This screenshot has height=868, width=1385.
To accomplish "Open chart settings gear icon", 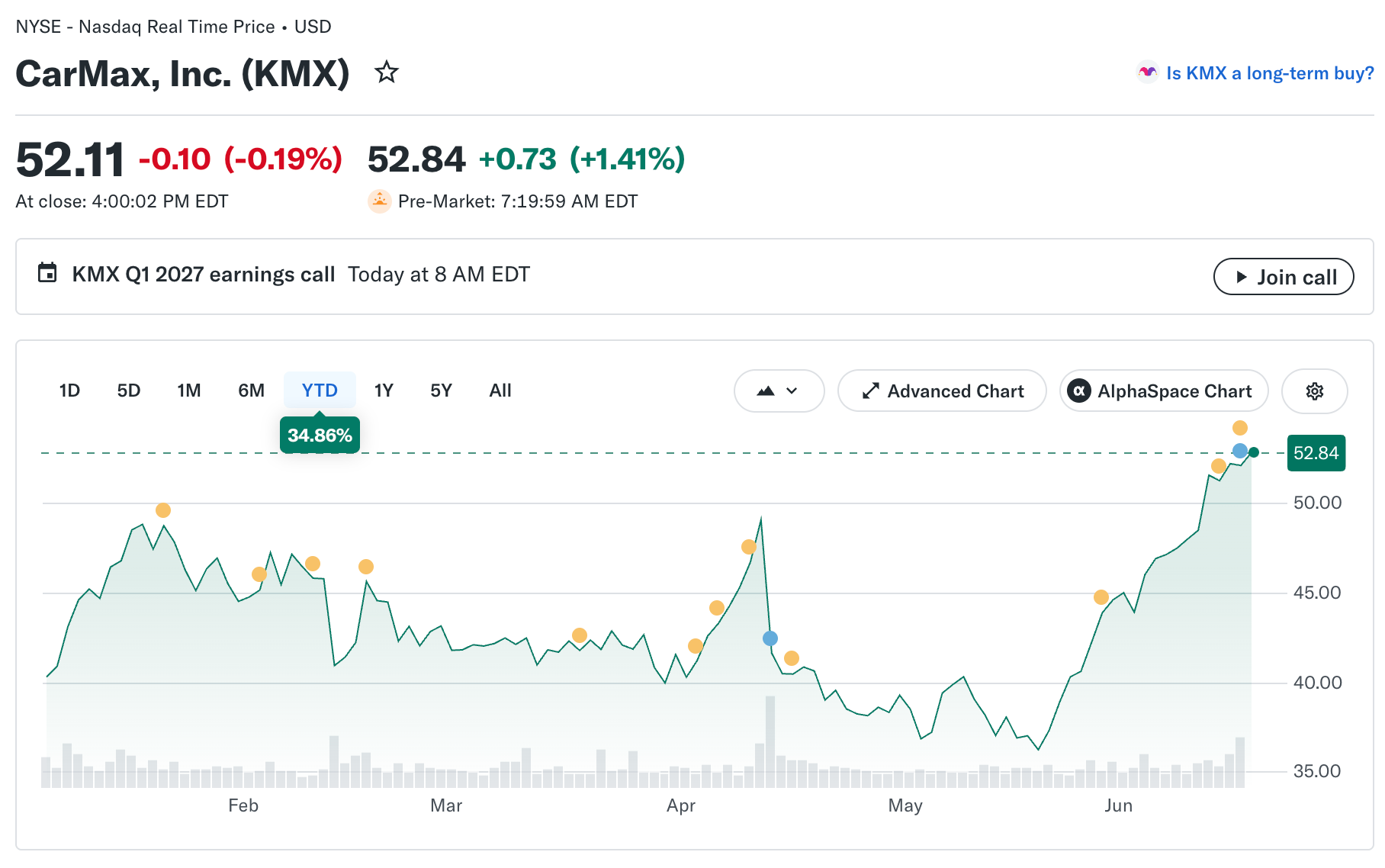I will 1315,391.
